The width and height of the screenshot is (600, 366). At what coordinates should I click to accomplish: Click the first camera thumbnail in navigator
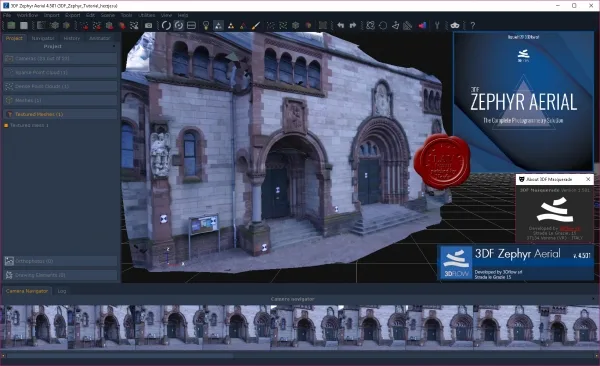(x=34, y=327)
